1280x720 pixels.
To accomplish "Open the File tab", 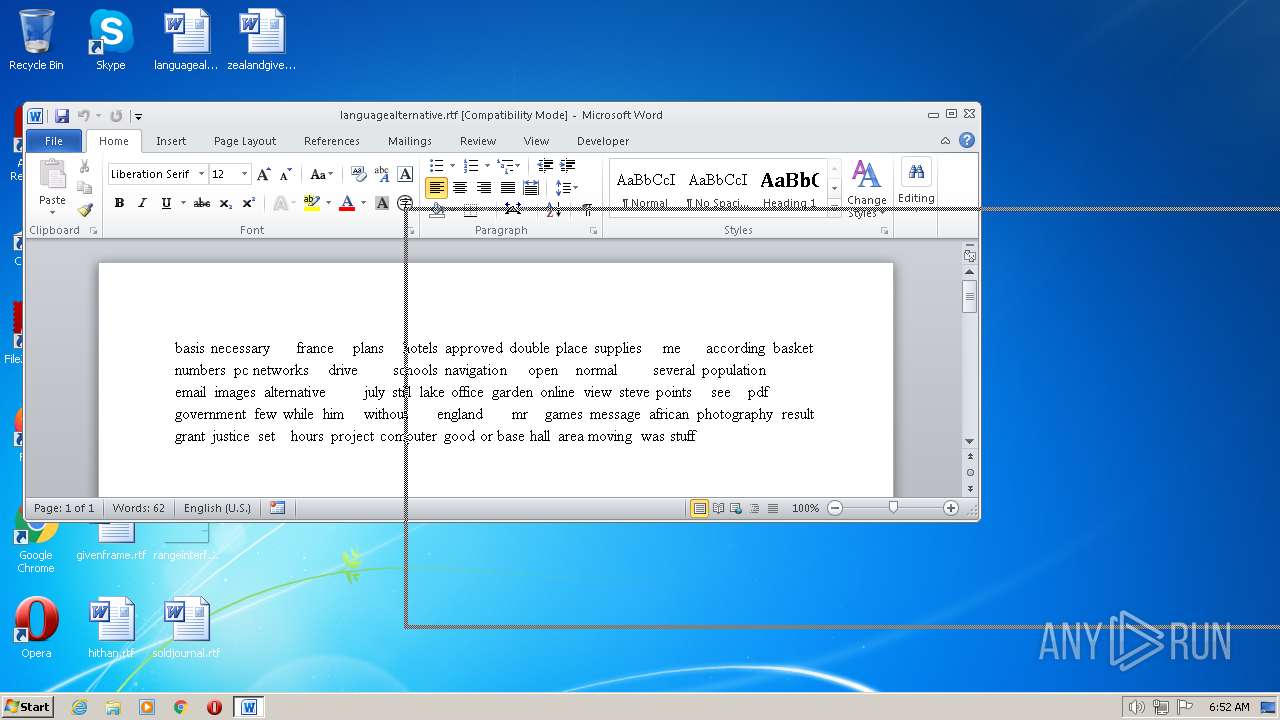I will click(54, 141).
